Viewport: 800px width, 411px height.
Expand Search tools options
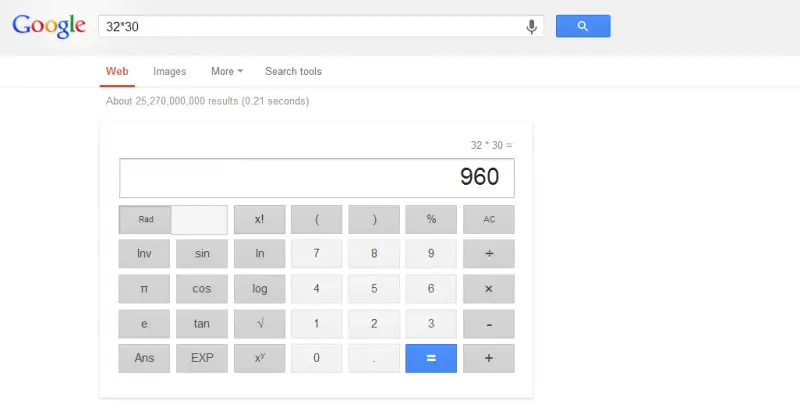click(x=293, y=71)
